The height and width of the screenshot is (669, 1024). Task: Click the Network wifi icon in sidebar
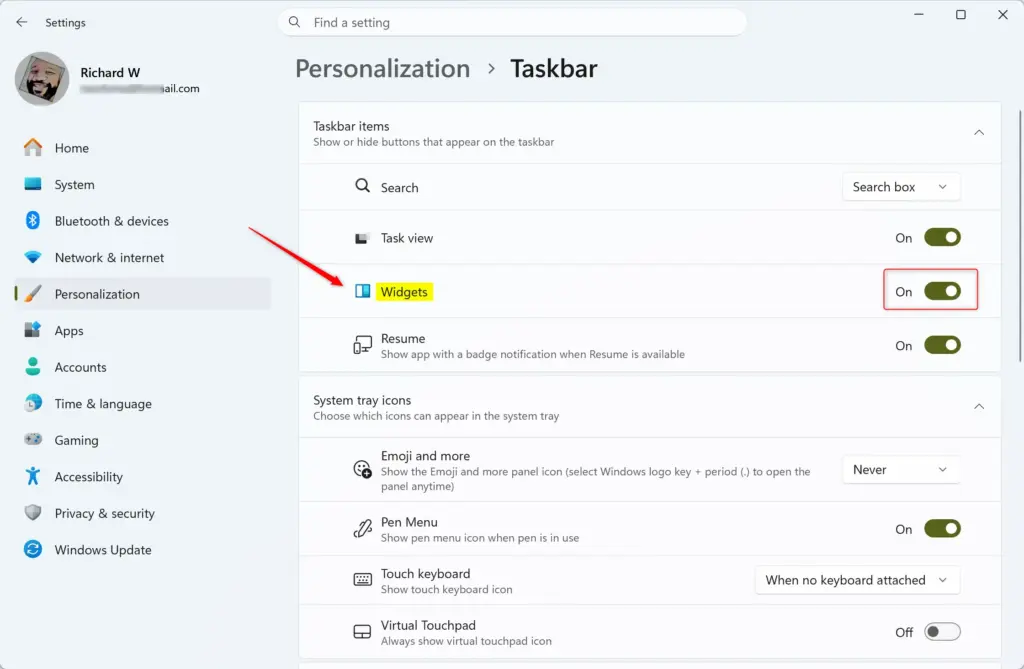pos(33,257)
